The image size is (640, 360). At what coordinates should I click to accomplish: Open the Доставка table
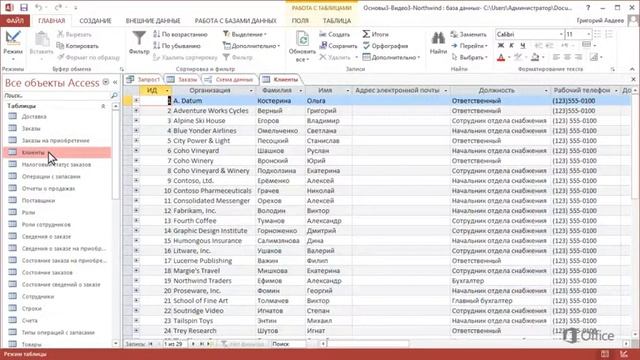(x=34, y=117)
